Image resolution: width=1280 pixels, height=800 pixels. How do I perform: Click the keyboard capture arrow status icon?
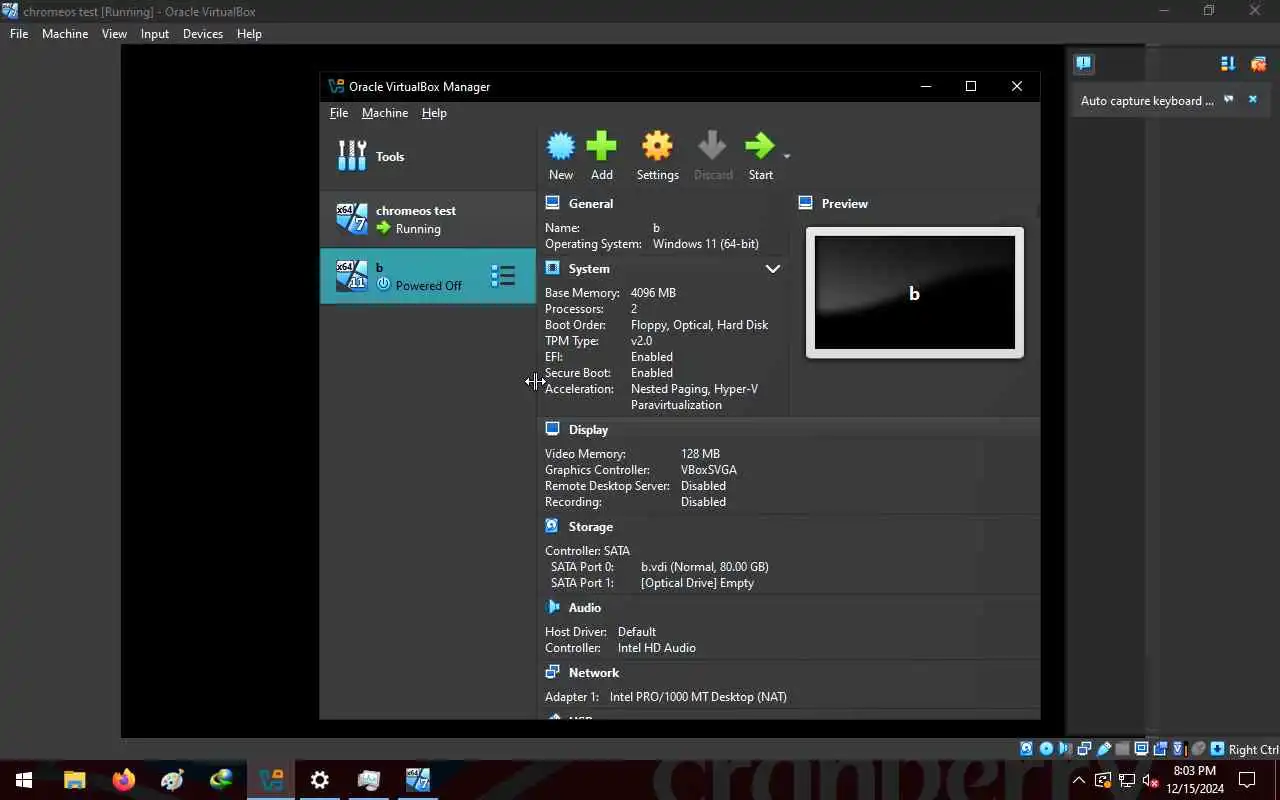(1217, 749)
